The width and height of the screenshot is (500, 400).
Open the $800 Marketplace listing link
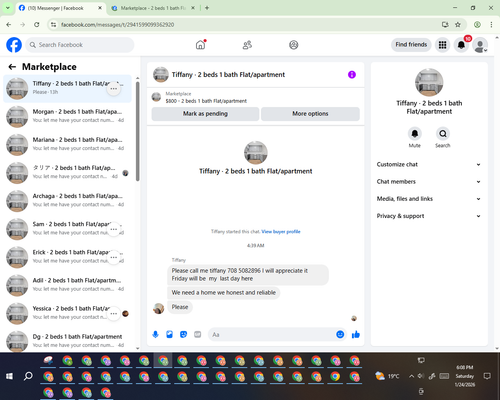pos(206,101)
